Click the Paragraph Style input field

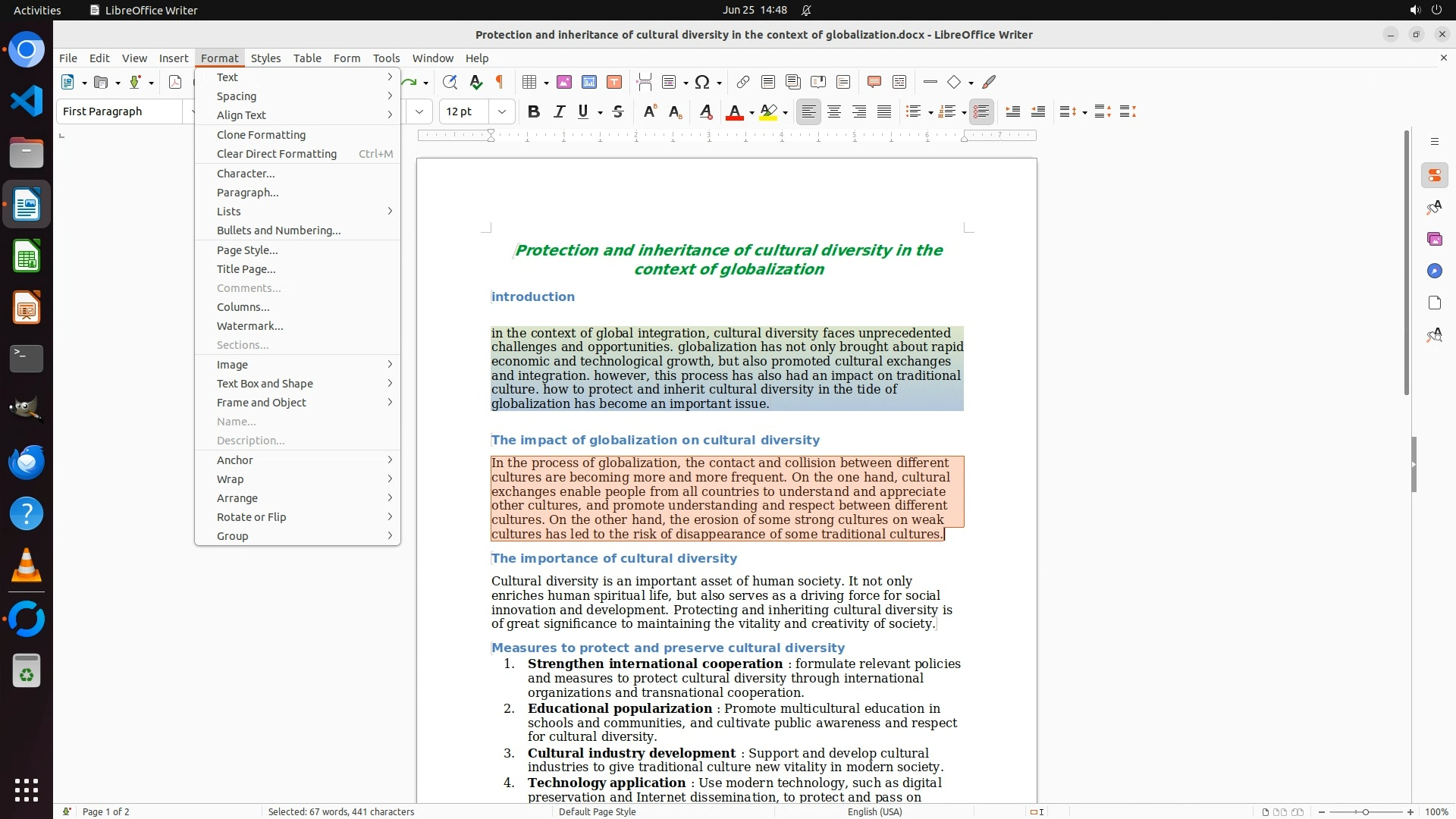[x=120, y=111]
